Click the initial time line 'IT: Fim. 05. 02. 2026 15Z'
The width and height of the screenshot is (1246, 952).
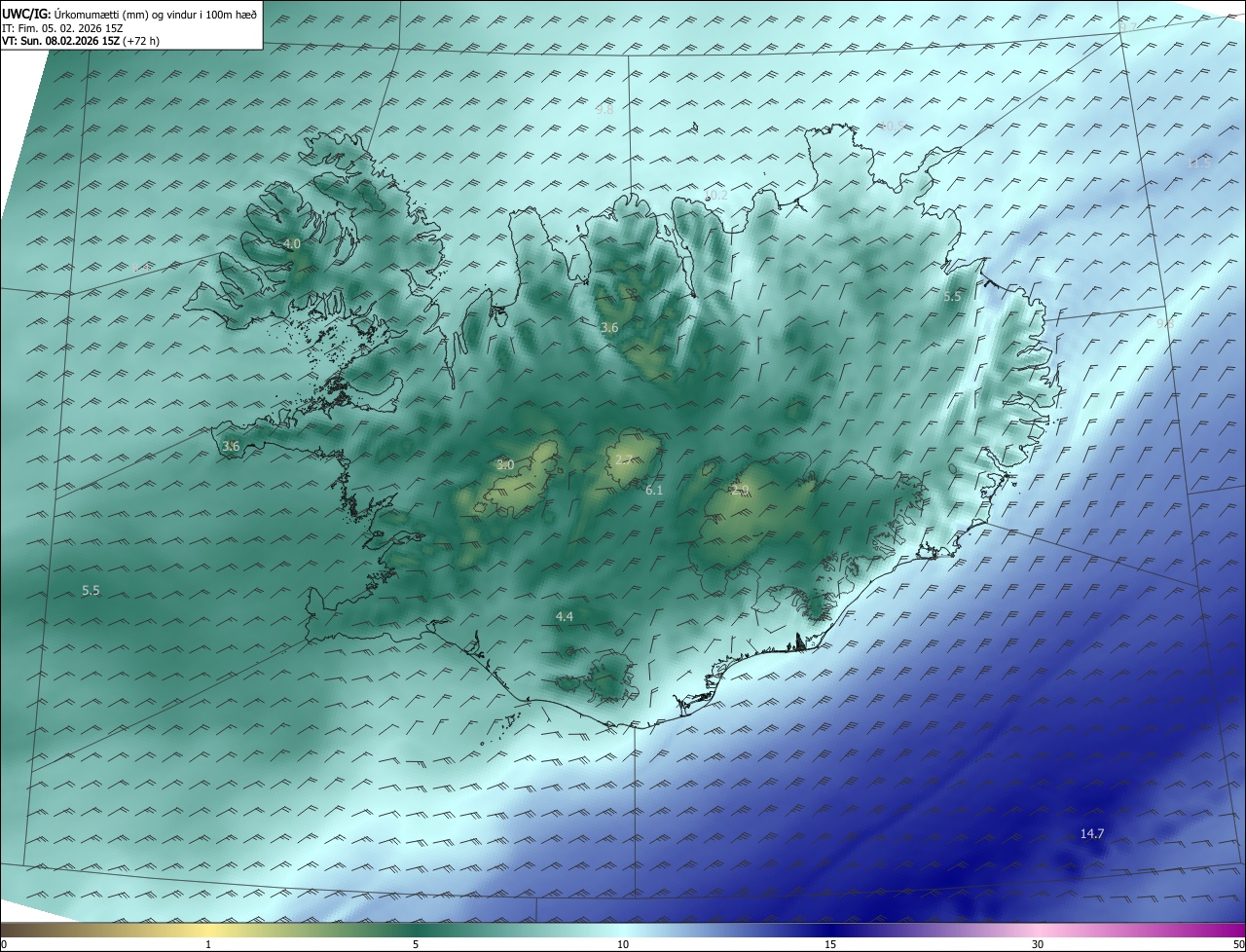(x=63, y=28)
